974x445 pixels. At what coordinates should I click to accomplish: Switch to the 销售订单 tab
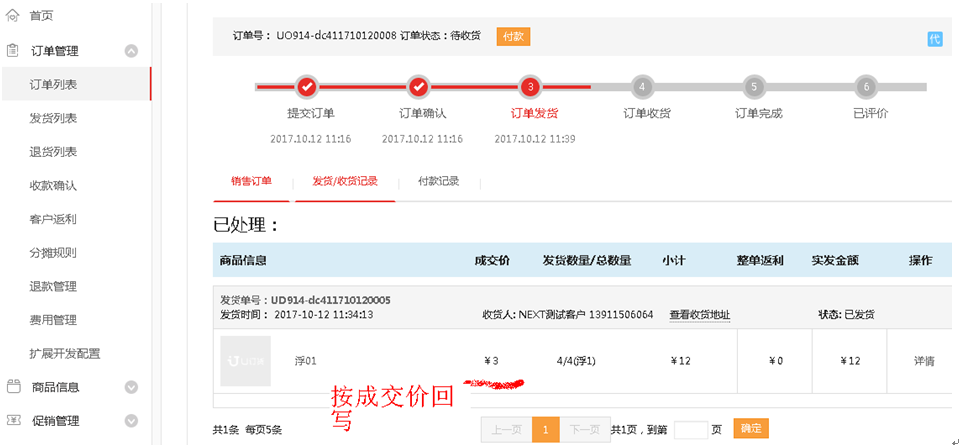252,181
